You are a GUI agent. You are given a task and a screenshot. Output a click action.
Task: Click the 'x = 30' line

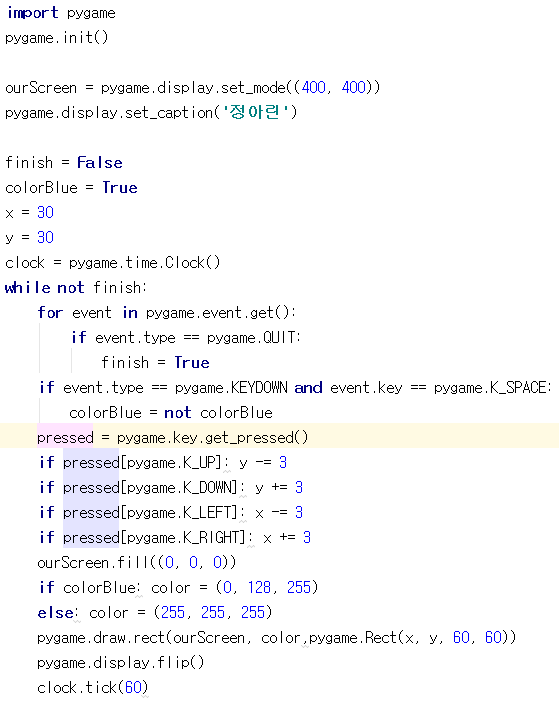pyautogui.click(x=29, y=212)
